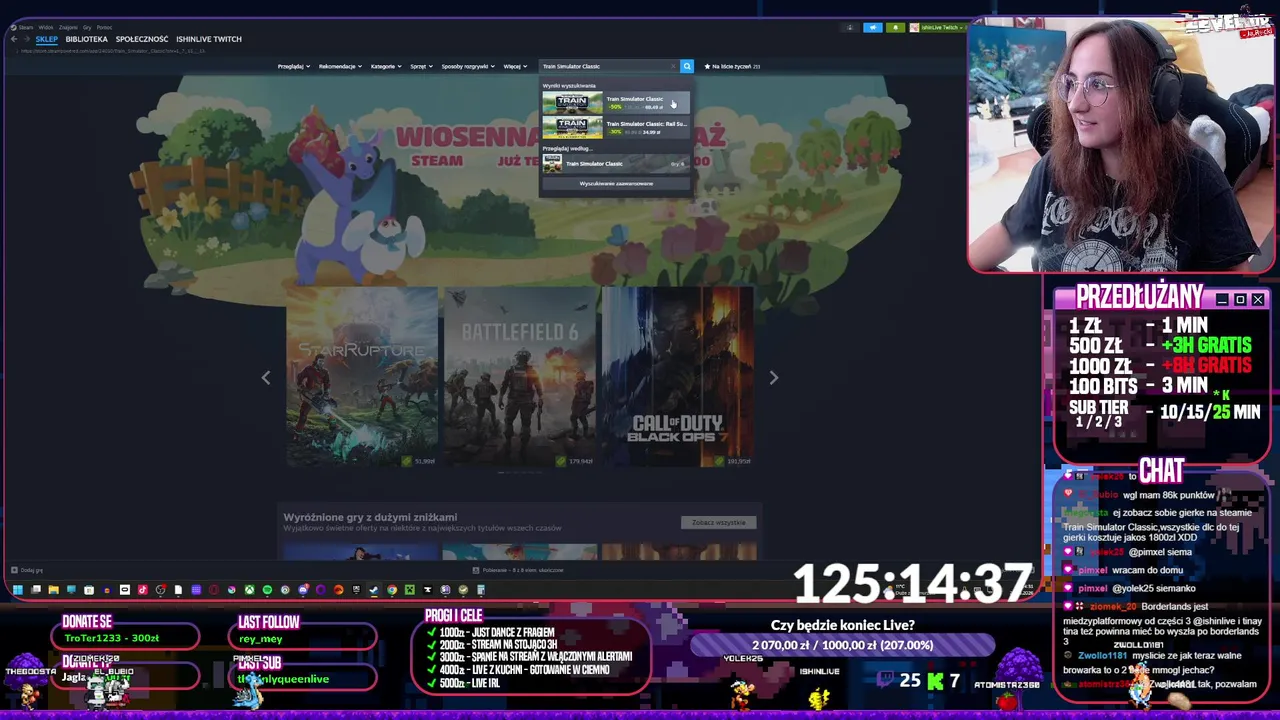Image resolution: width=1280 pixels, height=720 pixels.
Task: Open the Xbox app on taskbar
Action: pyautogui.click(x=250, y=590)
